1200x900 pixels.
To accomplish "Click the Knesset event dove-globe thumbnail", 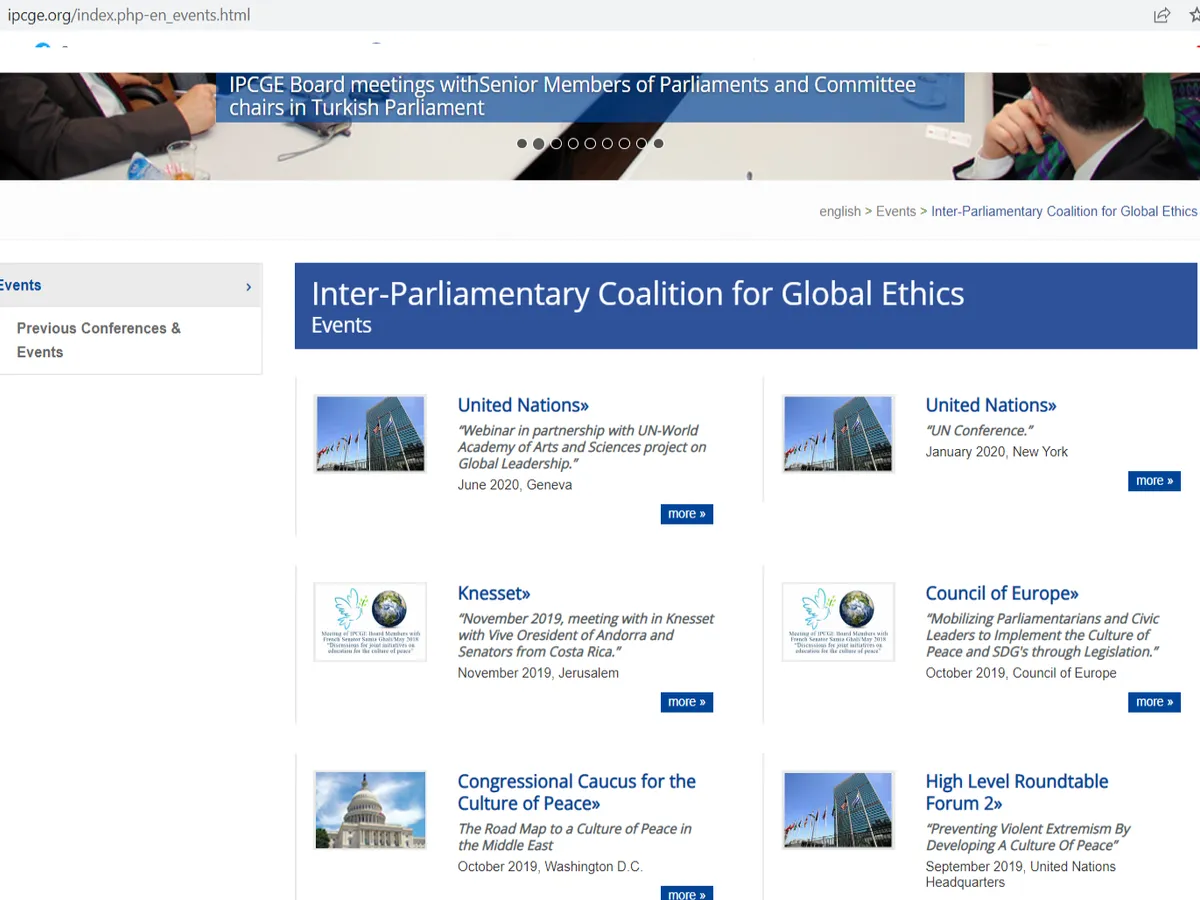I will coord(370,621).
